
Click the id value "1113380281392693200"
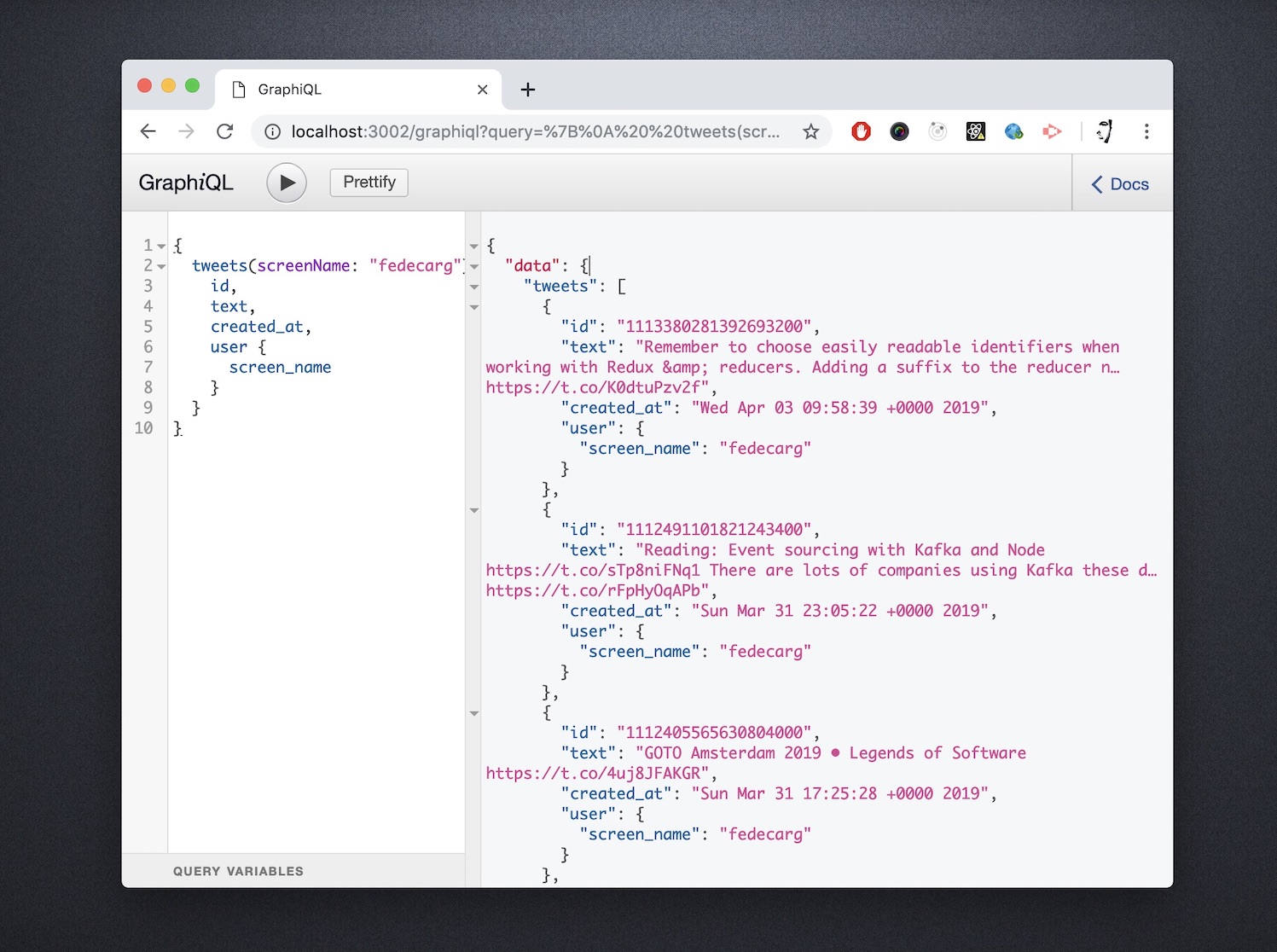coord(715,327)
